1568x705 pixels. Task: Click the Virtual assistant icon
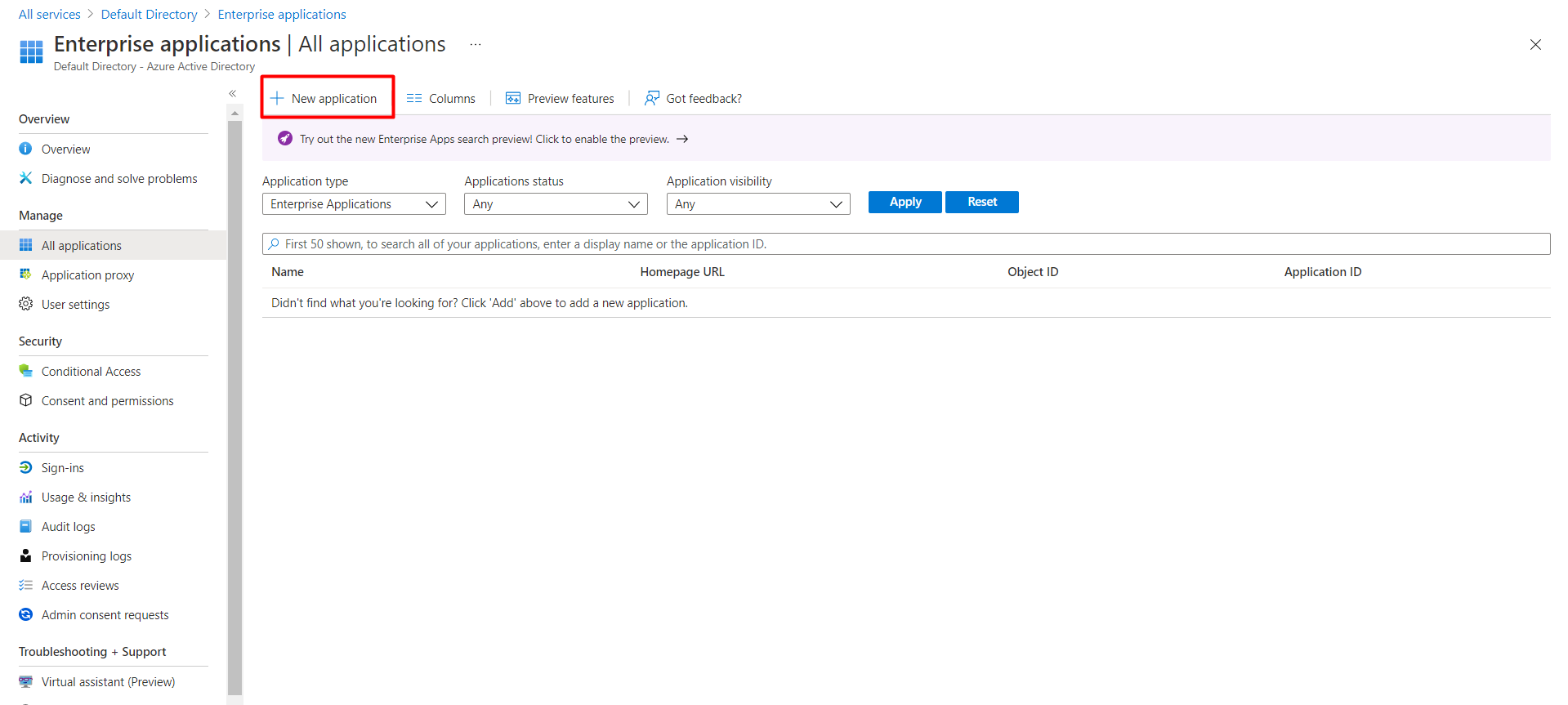point(26,681)
